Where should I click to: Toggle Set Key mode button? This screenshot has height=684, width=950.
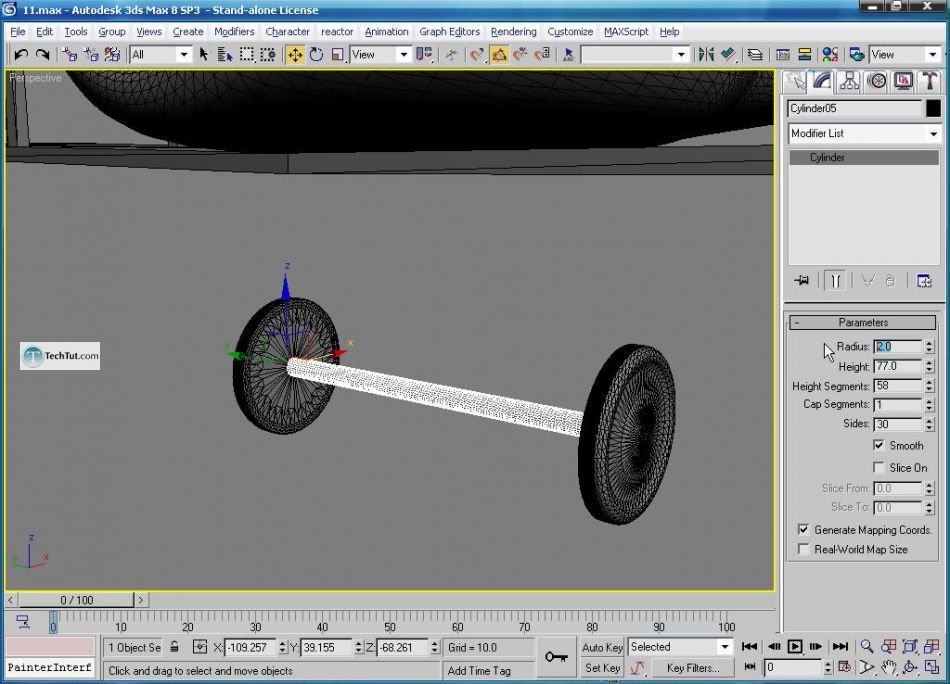coord(602,668)
